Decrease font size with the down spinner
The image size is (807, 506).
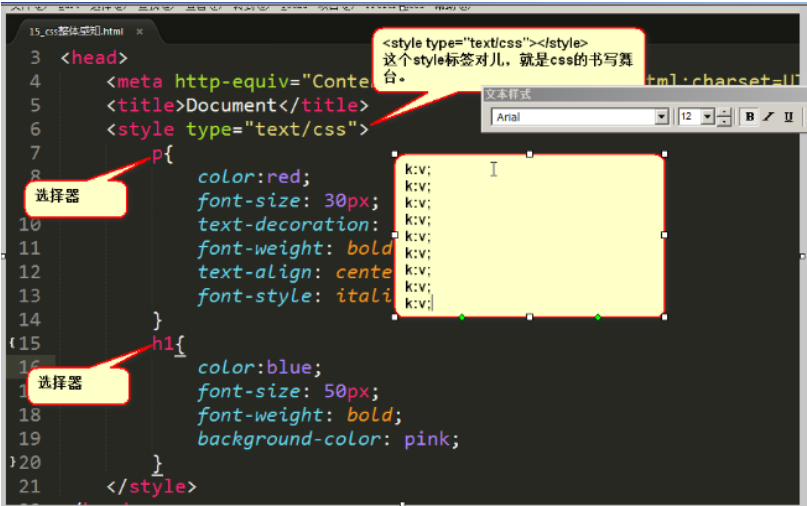pyautogui.click(x=724, y=121)
